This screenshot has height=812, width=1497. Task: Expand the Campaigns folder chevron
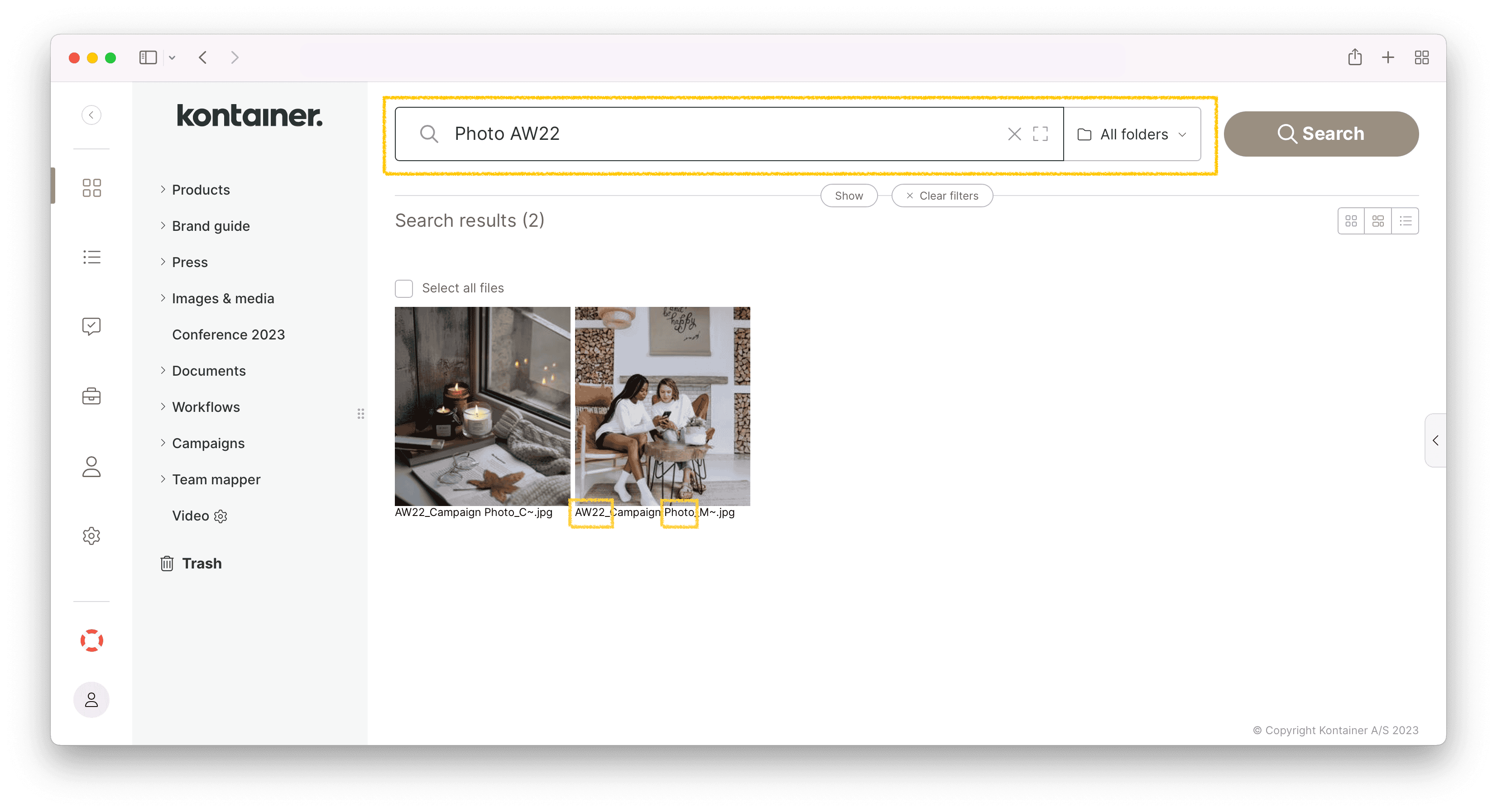[163, 443]
